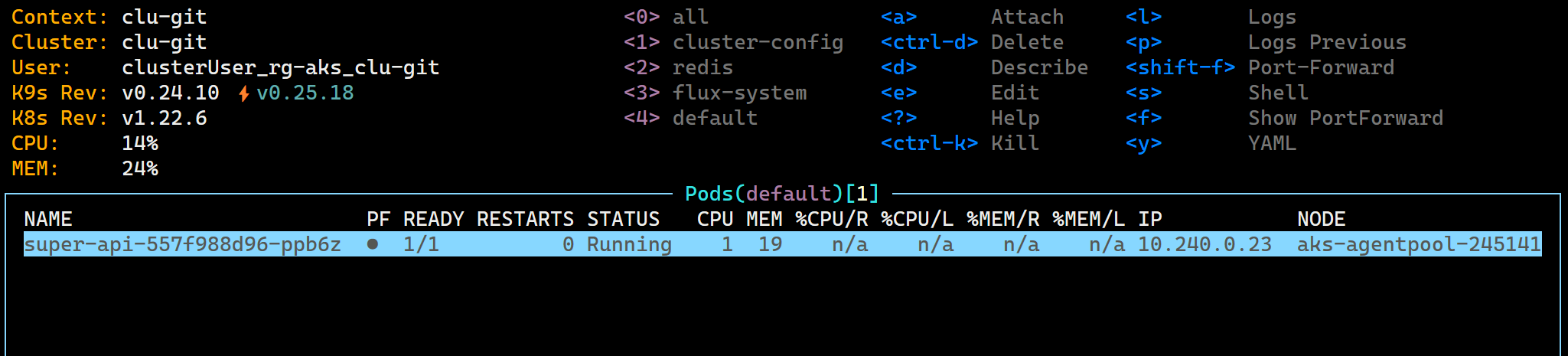The image size is (1568, 356).
Task: Click the Delete command hint
Action: point(1027,42)
